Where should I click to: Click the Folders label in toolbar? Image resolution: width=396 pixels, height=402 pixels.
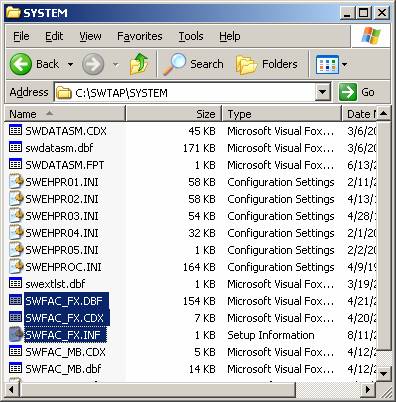pyautogui.click(x=280, y=64)
